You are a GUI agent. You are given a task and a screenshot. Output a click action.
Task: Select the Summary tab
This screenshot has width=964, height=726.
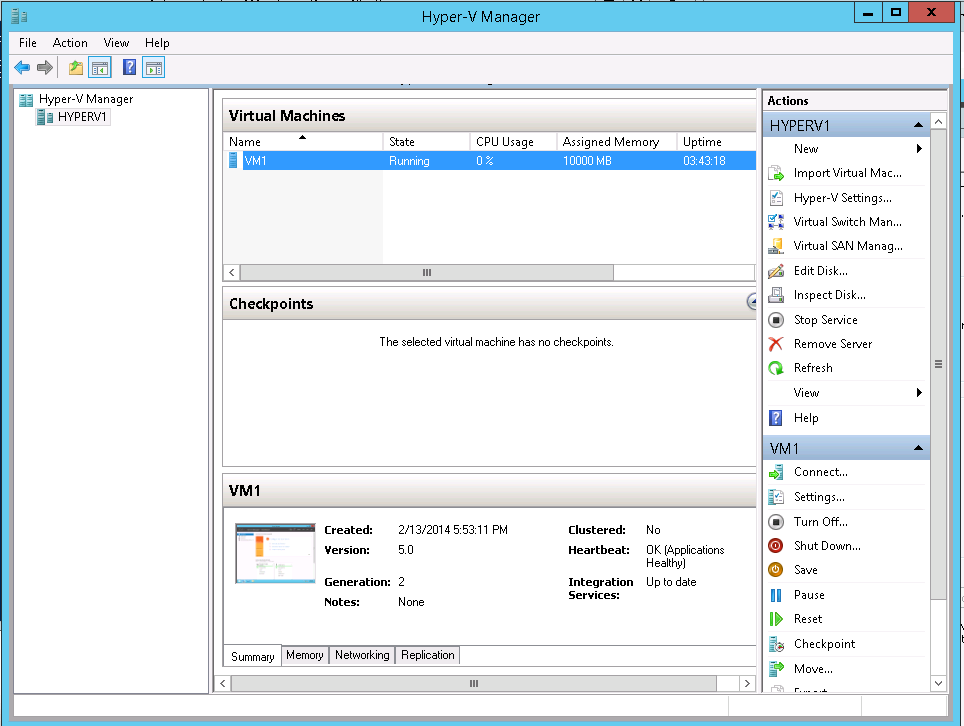click(x=253, y=657)
